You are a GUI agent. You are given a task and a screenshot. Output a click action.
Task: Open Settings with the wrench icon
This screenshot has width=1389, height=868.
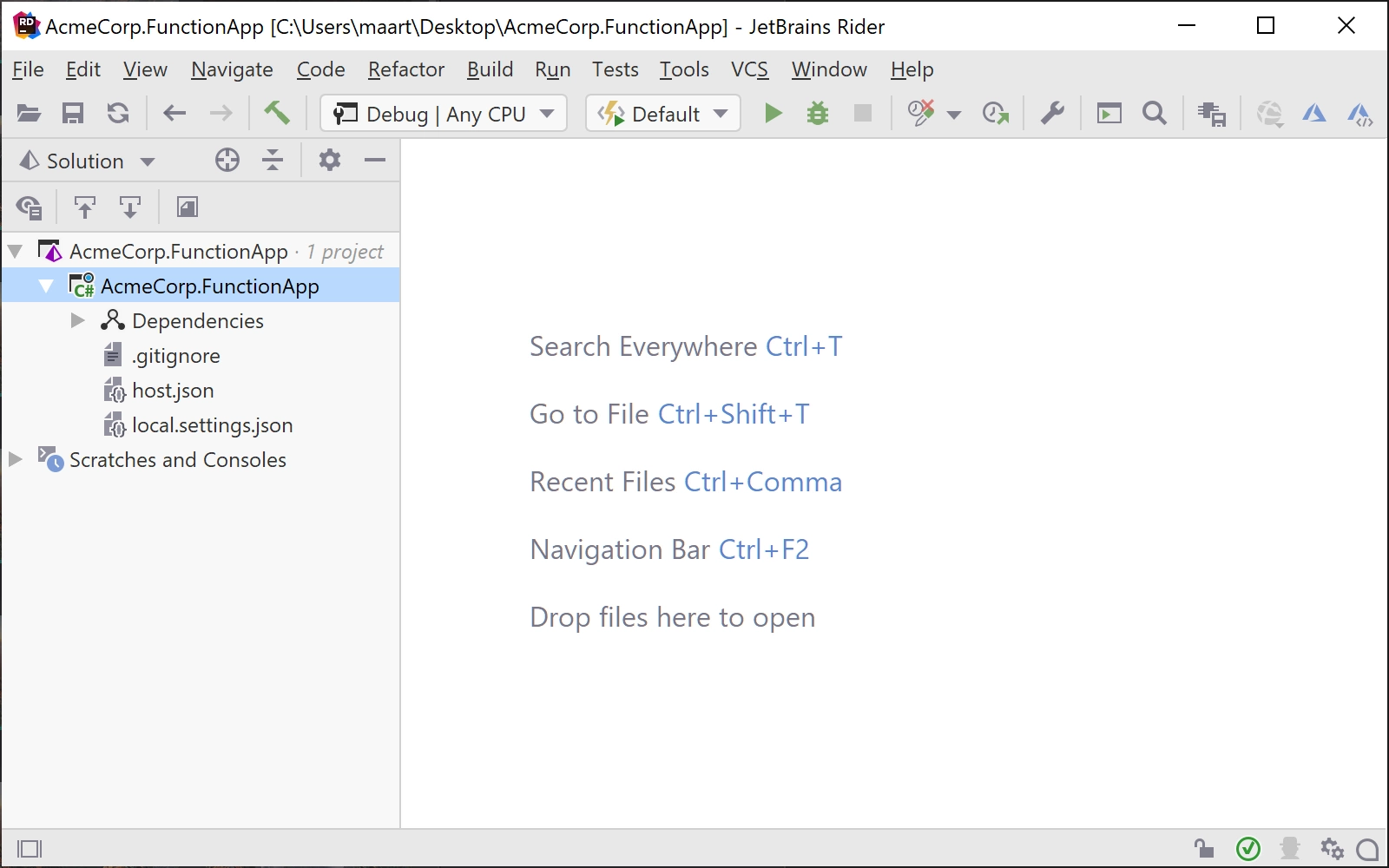1052,114
